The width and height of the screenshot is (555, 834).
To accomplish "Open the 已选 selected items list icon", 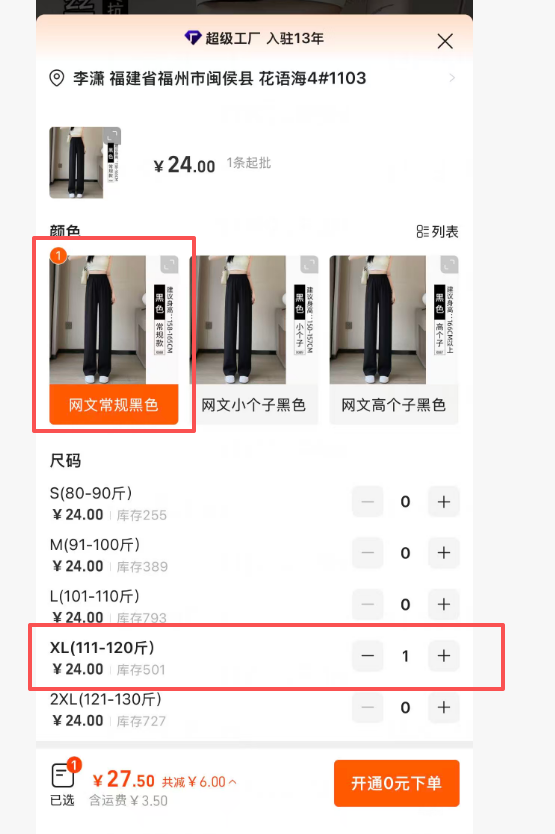I will pyautogui.click(x=63, y=775).
